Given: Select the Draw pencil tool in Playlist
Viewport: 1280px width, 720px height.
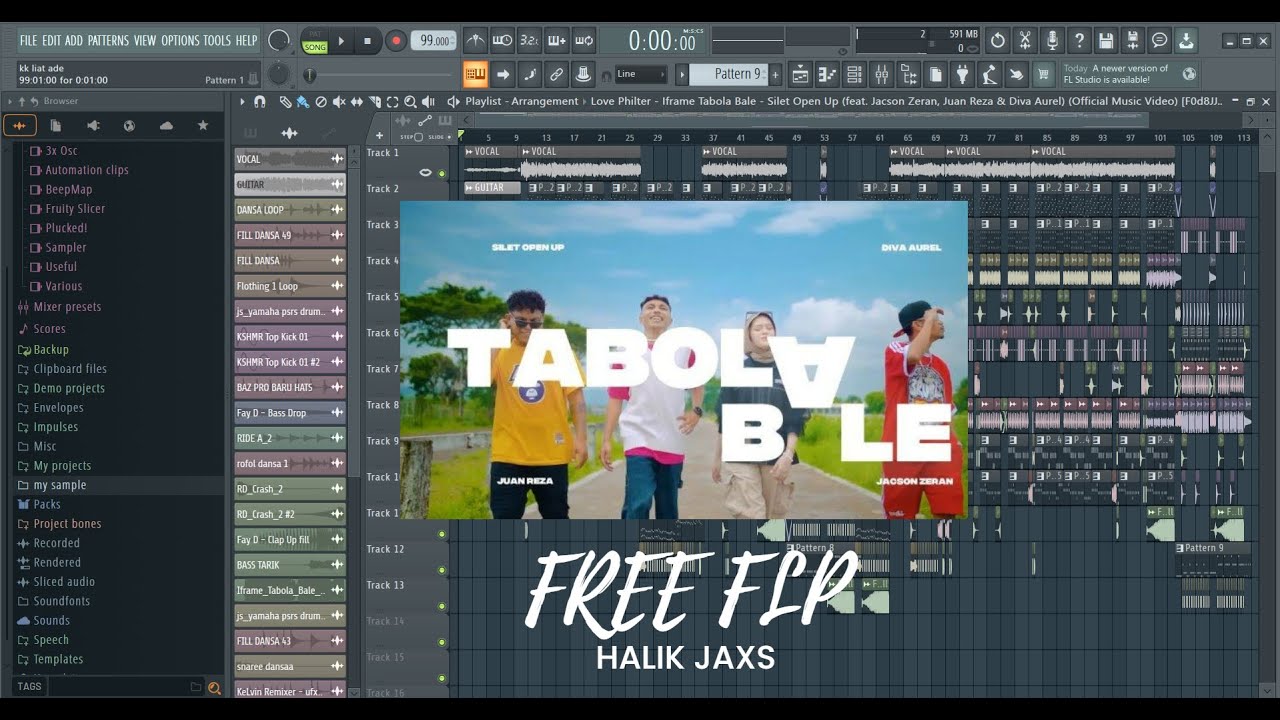Looking at the screenshot, I should tap(285, 101).
